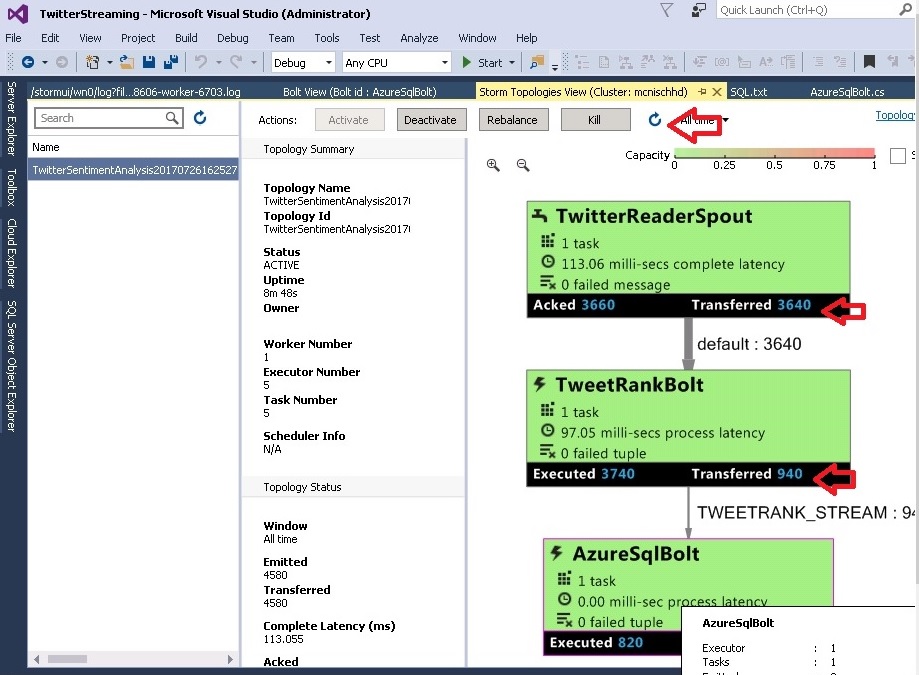
Task: Click the Deactivate action button
Action: point(431,120)
